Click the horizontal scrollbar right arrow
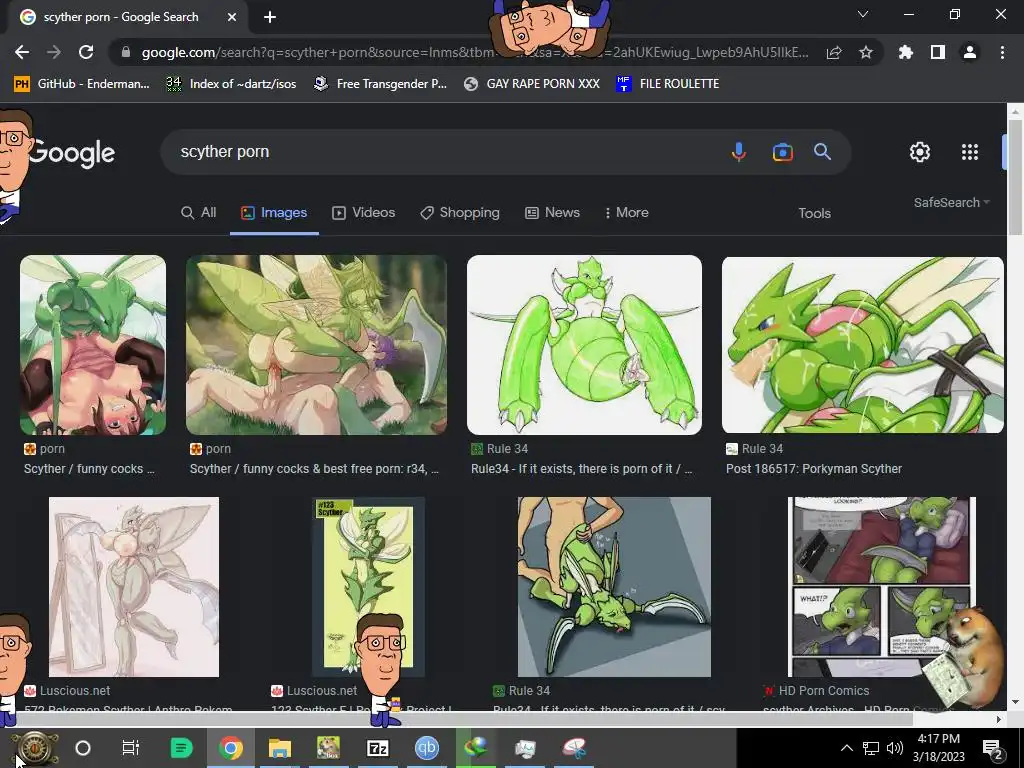 [999, 719]
